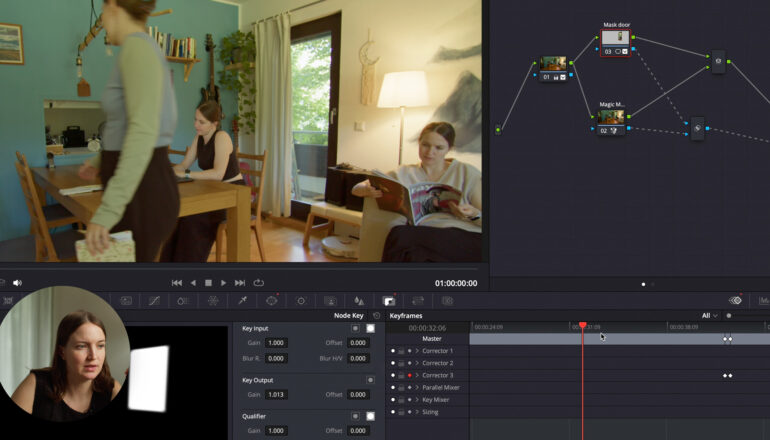Image resolution: width=770 pixels, height=440 pixels.
Task: Toggle Corrector 1 enable dot
Action: (x=393, y=351)
